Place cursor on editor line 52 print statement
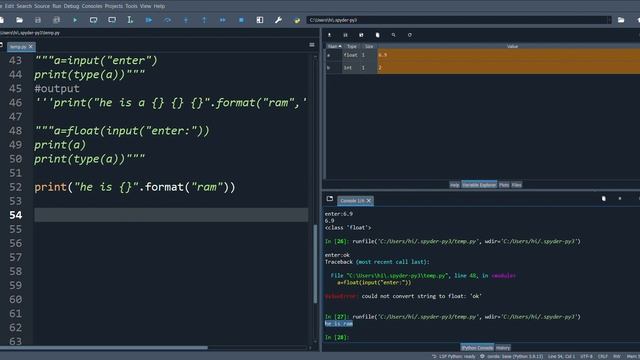This screenshot has height=360, width=640. tap(135, 187)
